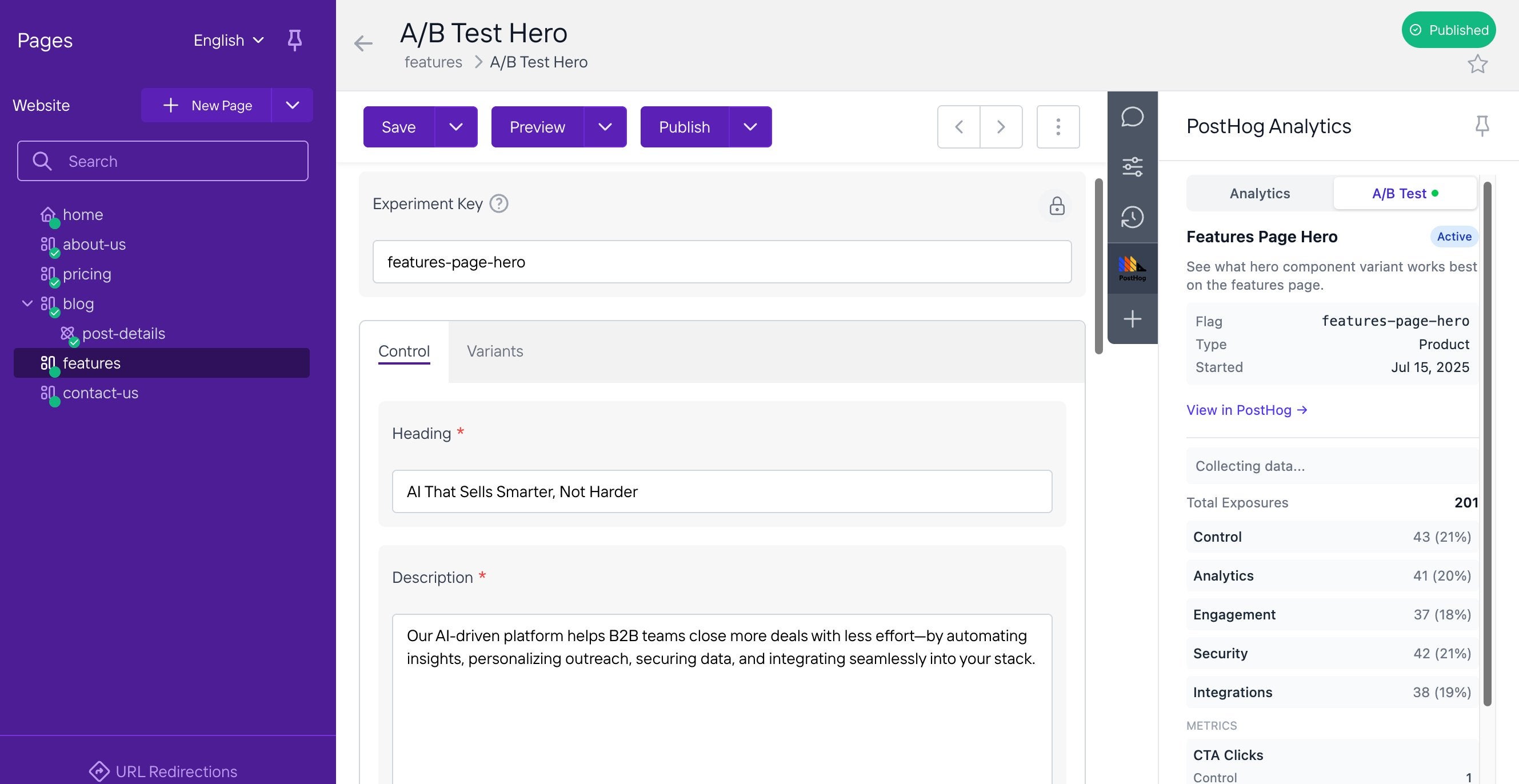Open the Publish options dropdown arrow
The width and height of the screenshot is (1519, 784).
[x=750, y=127]
